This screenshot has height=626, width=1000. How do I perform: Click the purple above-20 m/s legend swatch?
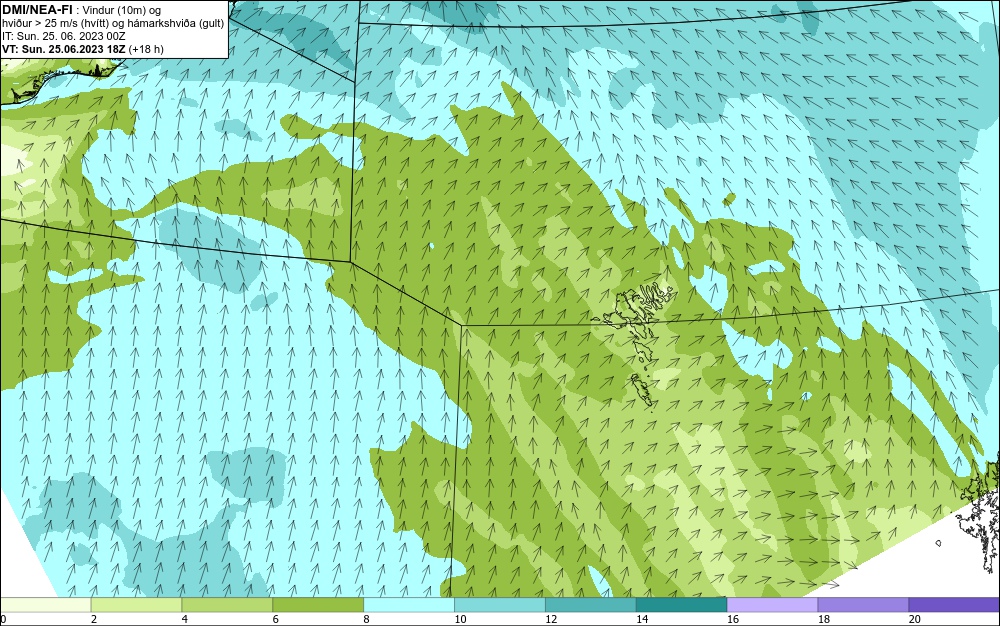click(954, 604)
